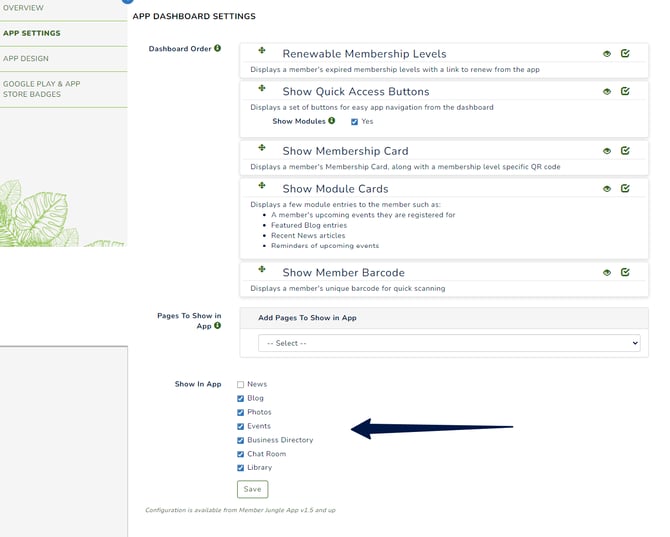Hide Show Membership Card with eye icon
The height and width of the screenshot is (537, 670).
tap(607, 152)
